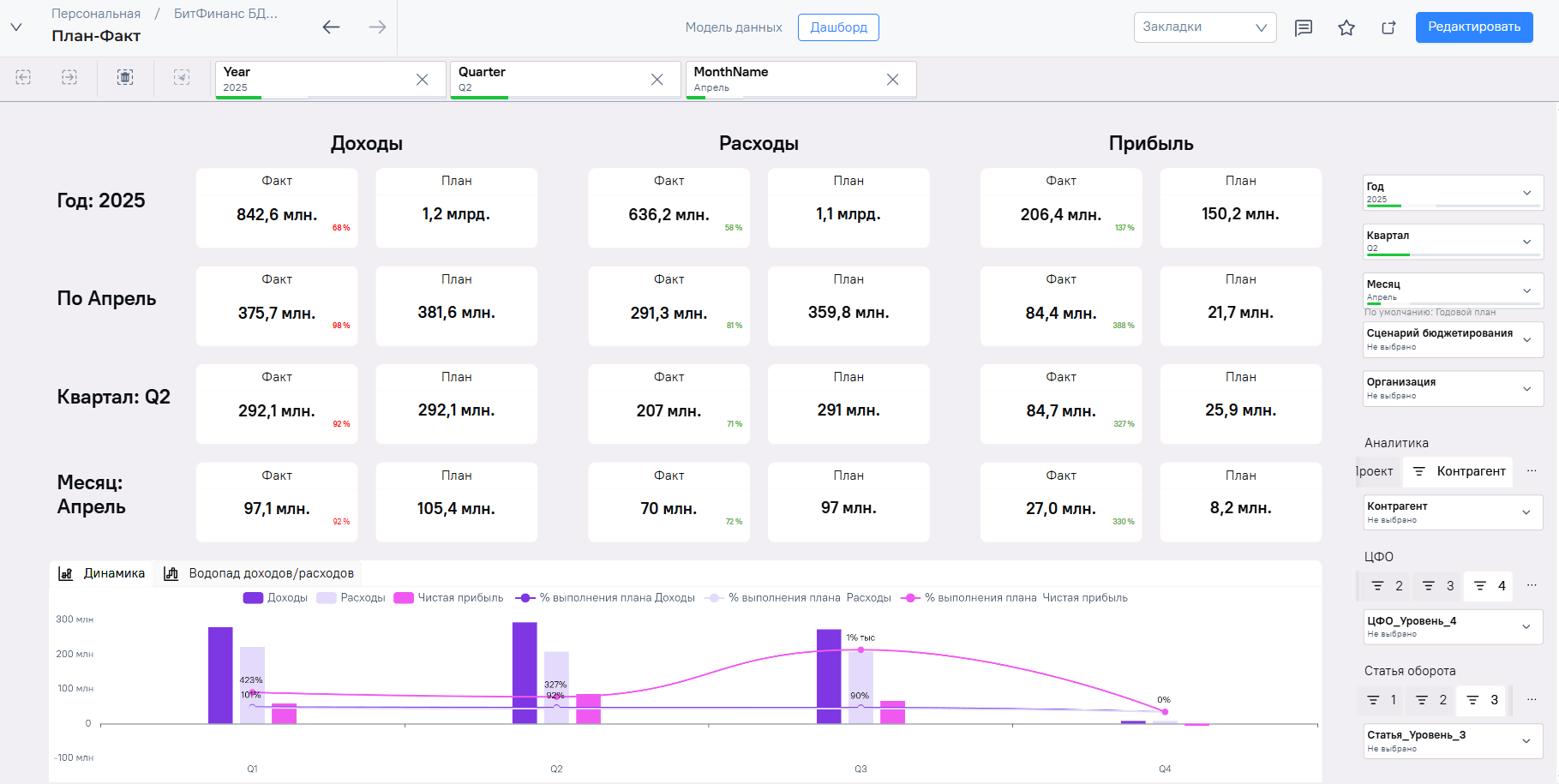Click the Q3 Доходы bar in chart
Image resolution: width=1559 pixels, height=784 pixels.
(x=829, y=677)
